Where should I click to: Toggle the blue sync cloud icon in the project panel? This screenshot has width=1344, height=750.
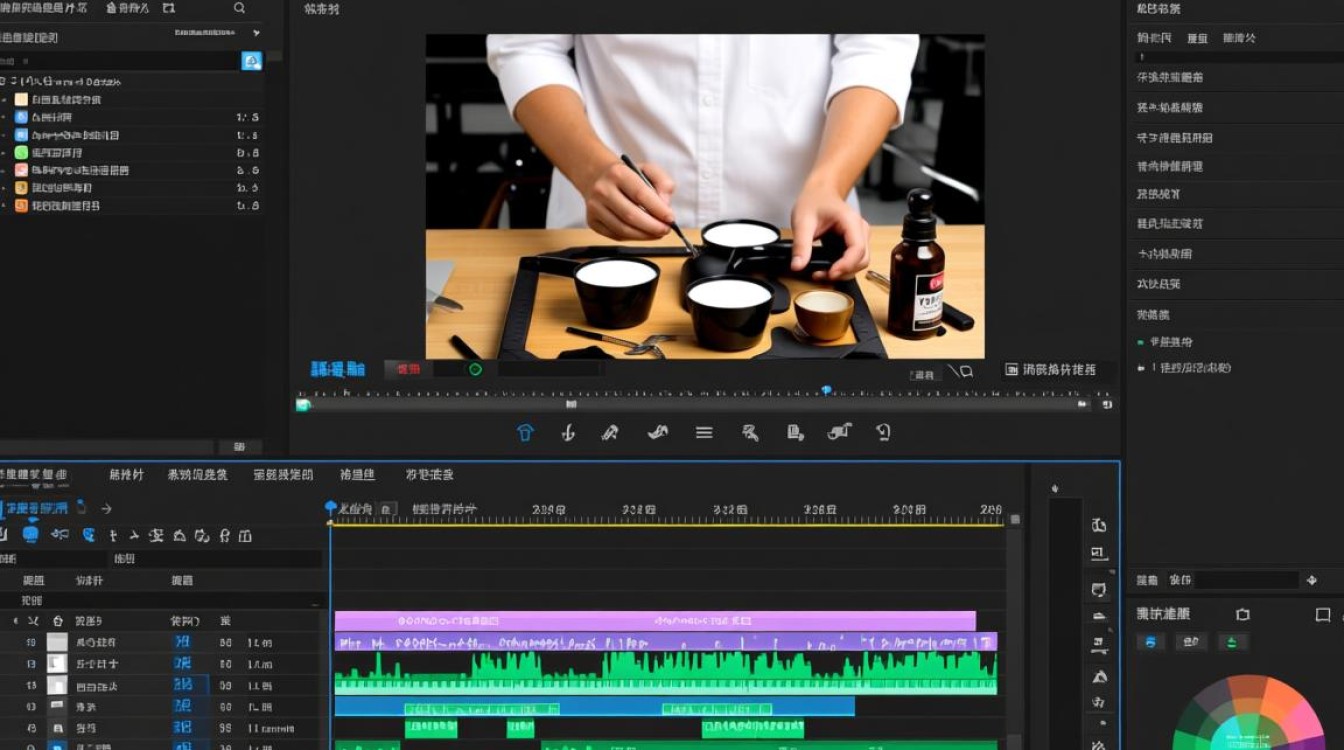point(253,60)
